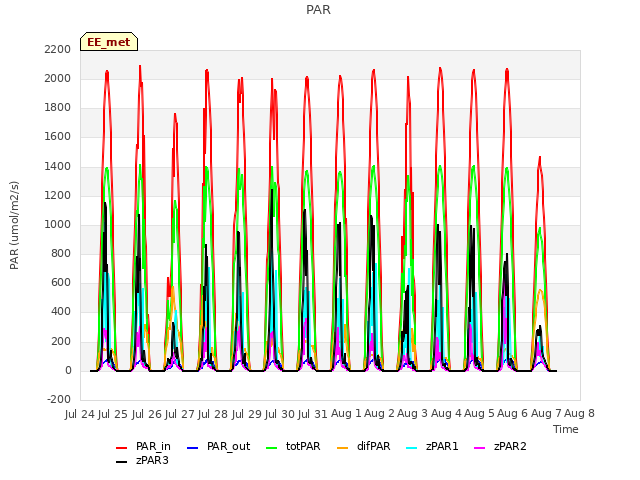640x480 pixels.
Task: Click the -200 y-axis tick label
Action: [x=59, y=399]
